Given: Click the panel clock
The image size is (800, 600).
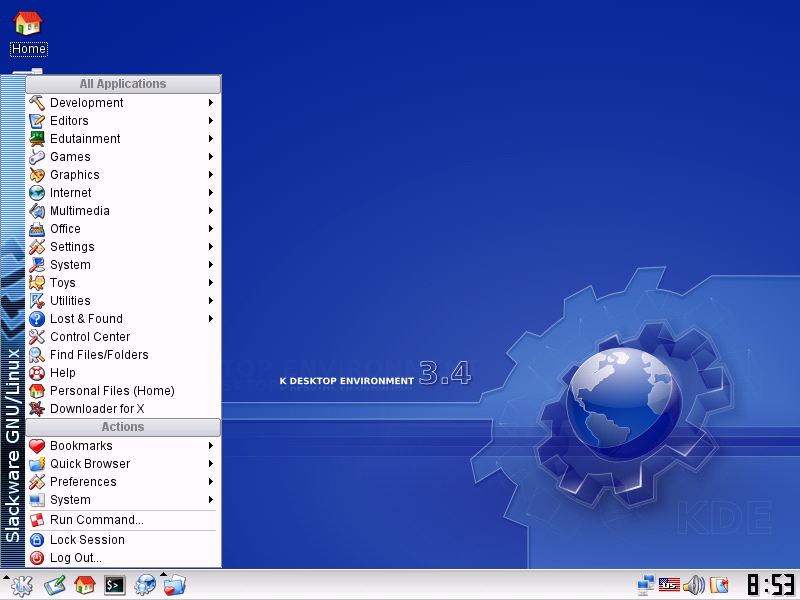Looking at the screenshot, I should pos(771,585).
